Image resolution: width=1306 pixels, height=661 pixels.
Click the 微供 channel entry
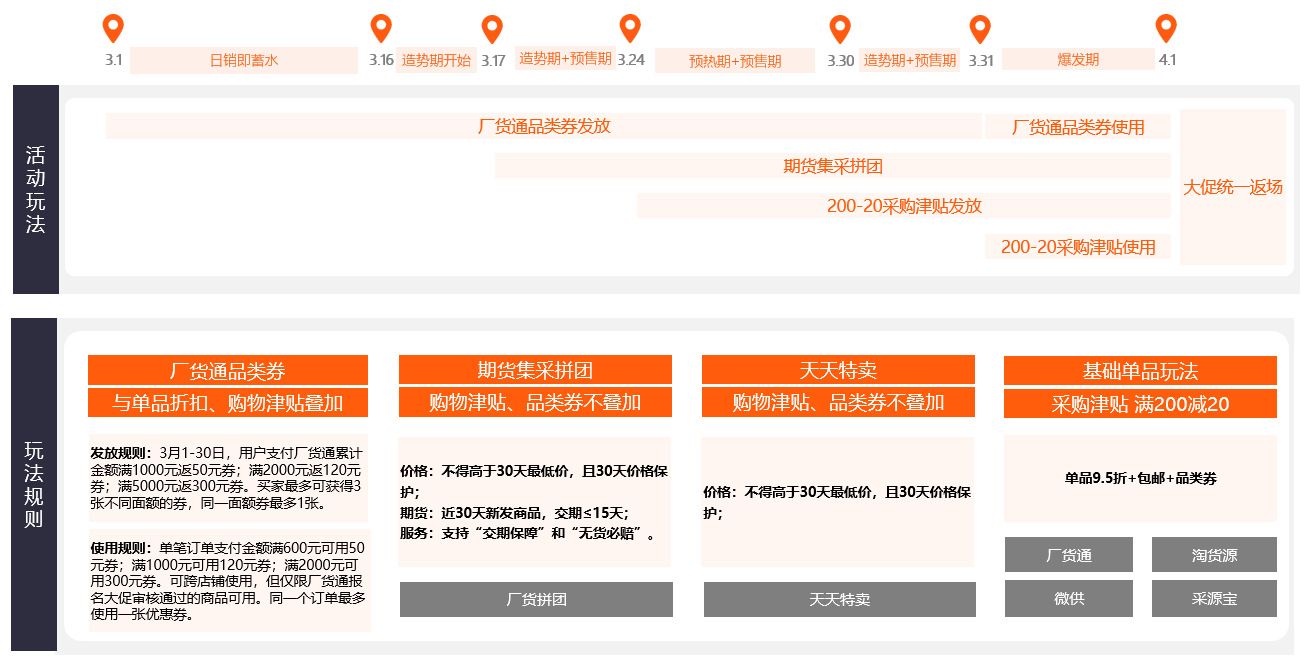1069,599
